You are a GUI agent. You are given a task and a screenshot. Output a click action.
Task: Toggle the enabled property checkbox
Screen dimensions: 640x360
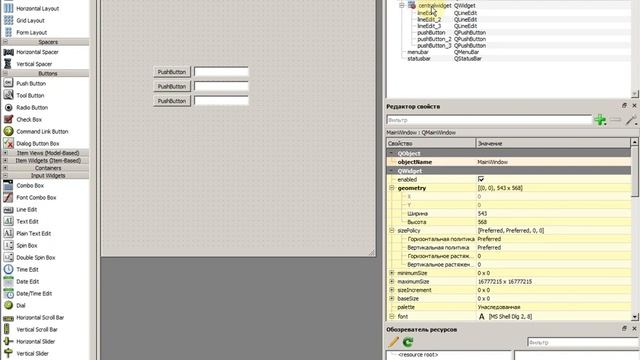click(x=481, y=179)
